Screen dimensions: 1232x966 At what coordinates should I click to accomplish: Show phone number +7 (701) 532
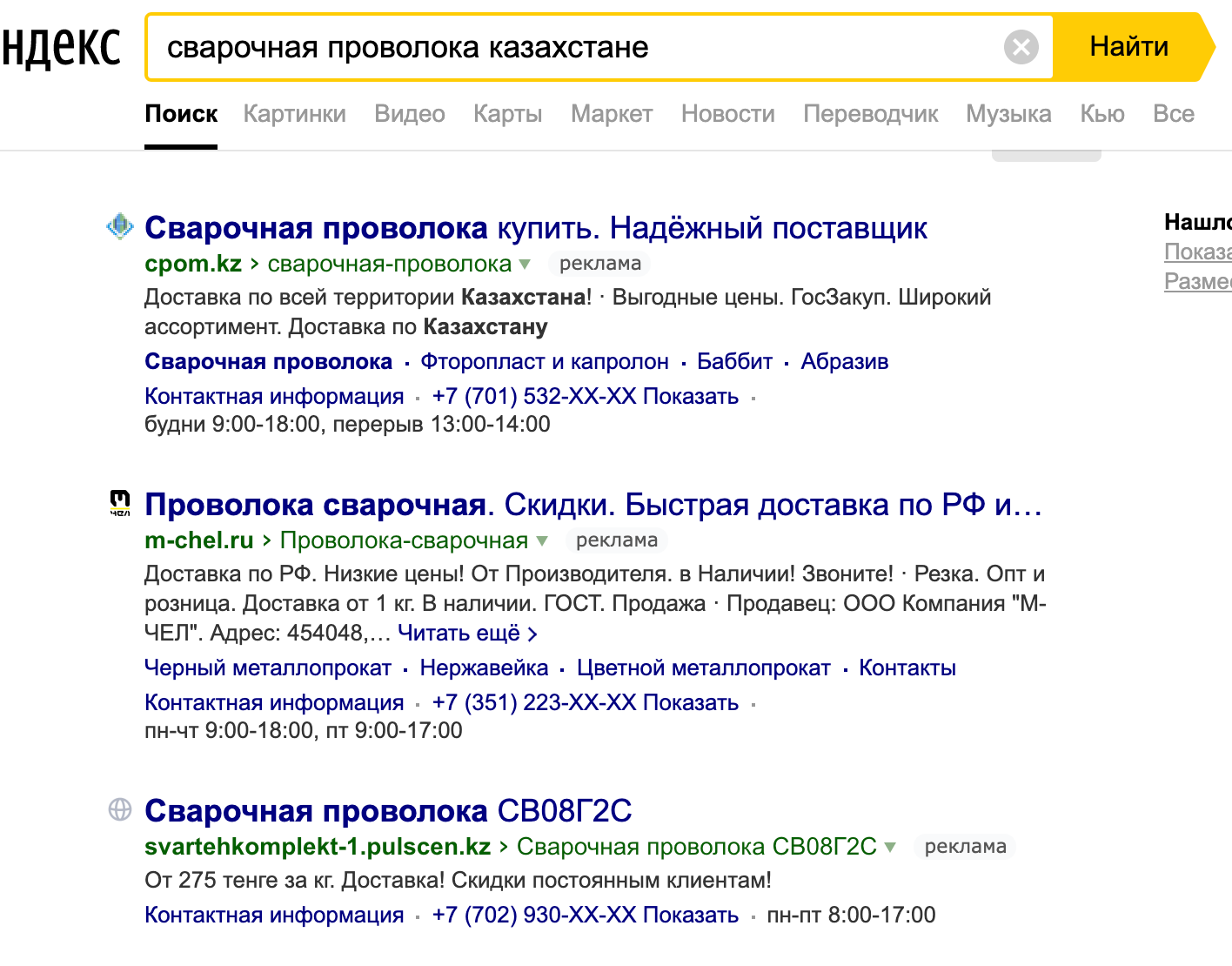click(585, 396)
